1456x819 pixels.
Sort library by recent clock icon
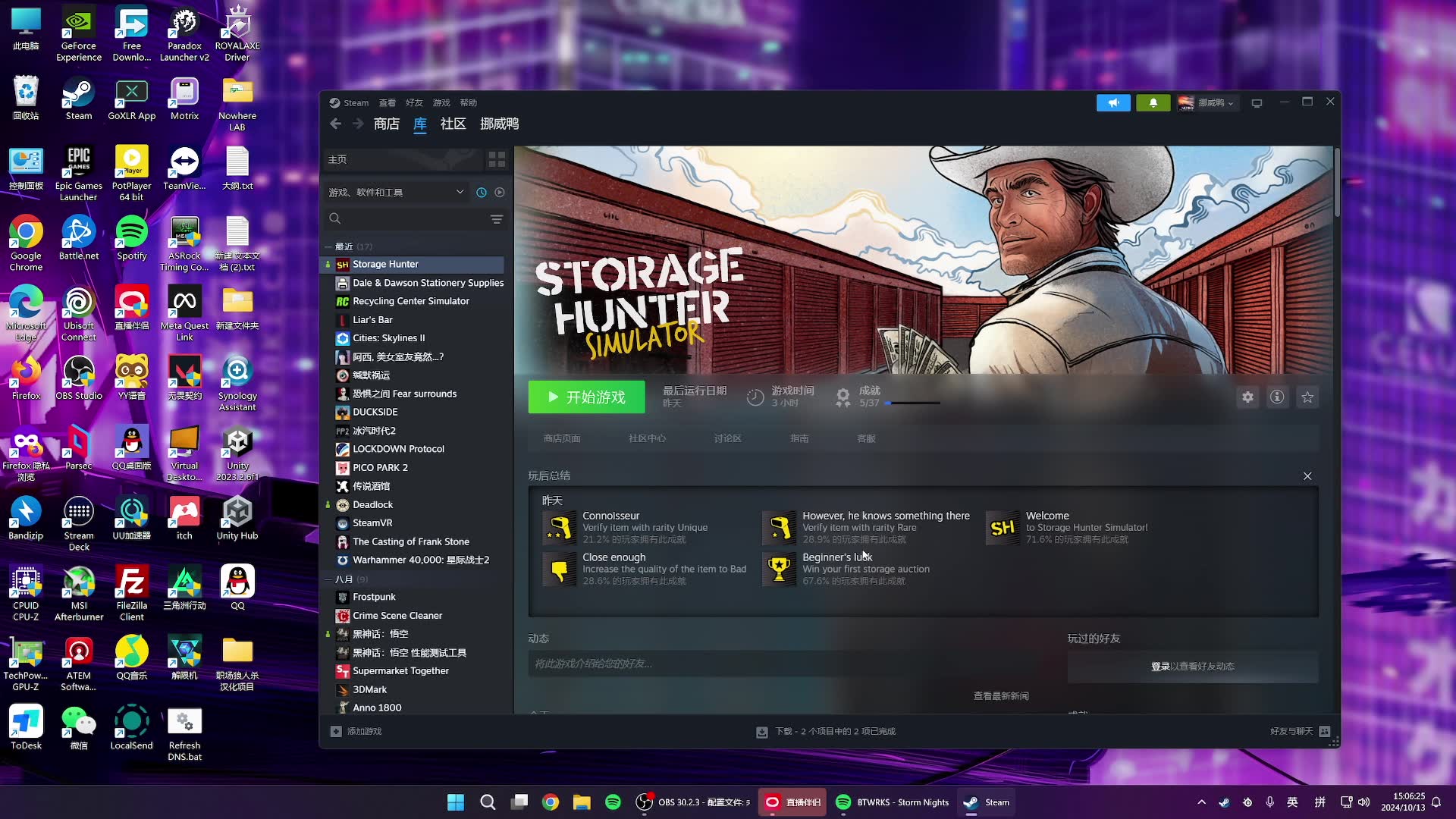point(481,193)
